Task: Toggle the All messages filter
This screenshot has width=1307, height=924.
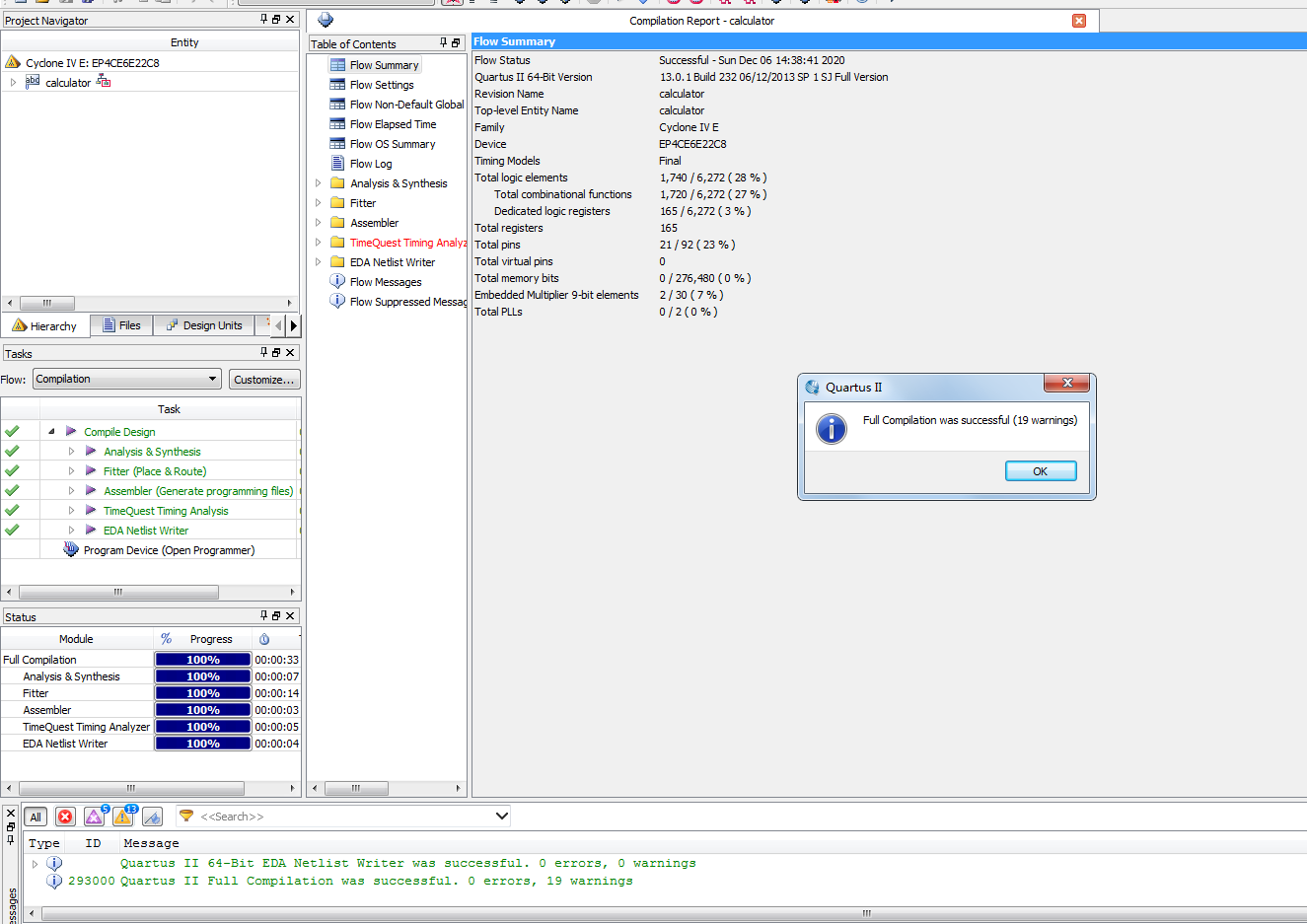Action: [x=36, y=817]
